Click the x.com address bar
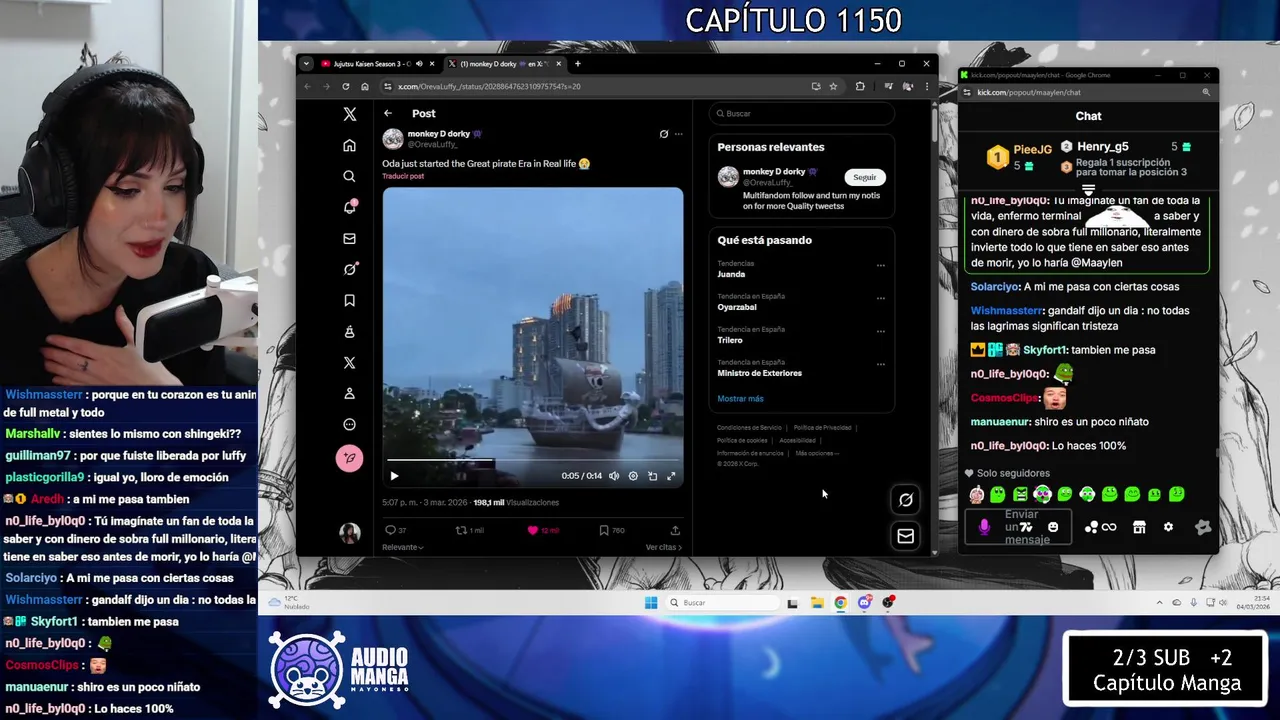The image size is (1280, 720). pos(600,87)
